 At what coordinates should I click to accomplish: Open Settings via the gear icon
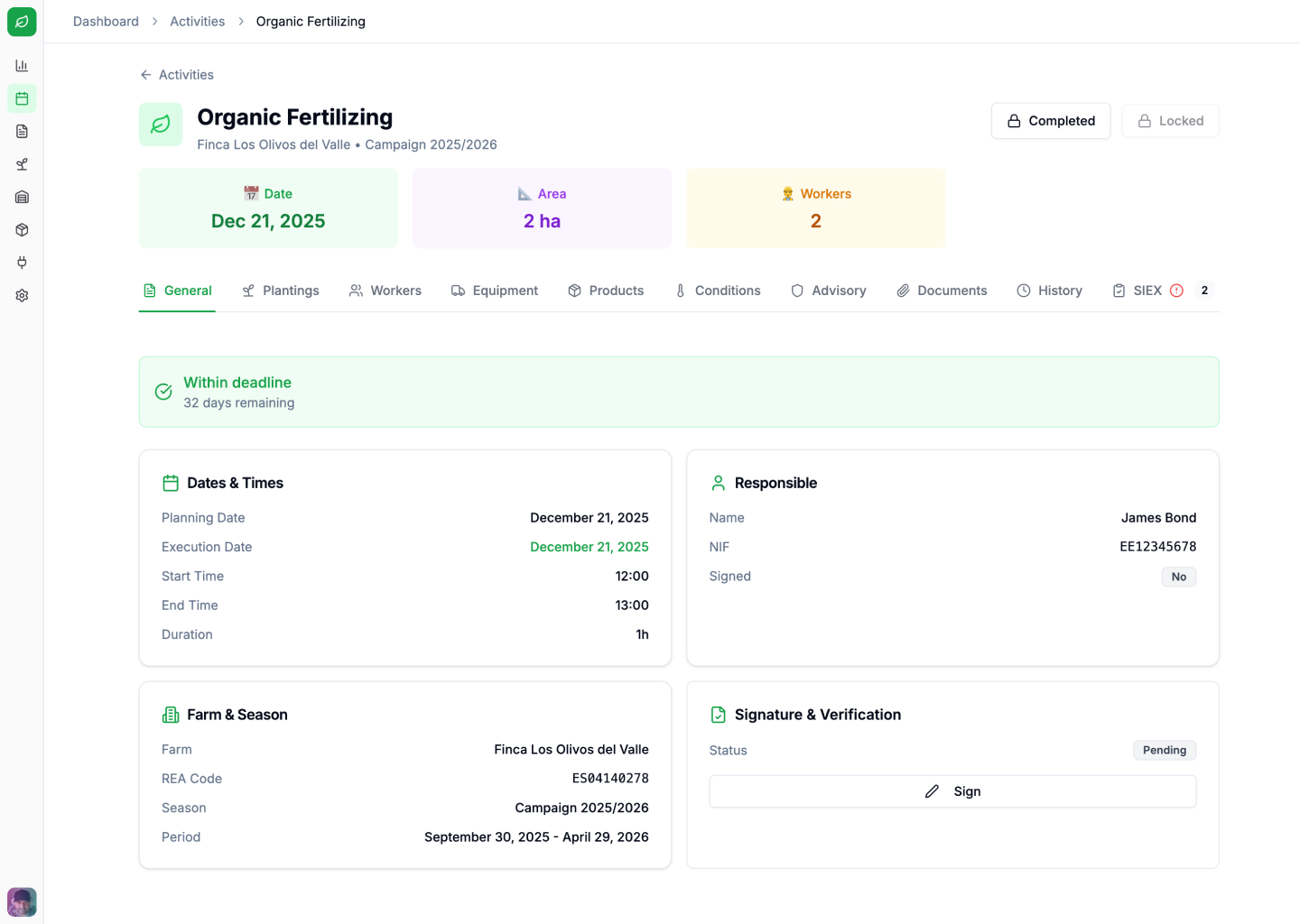[22, 295]
